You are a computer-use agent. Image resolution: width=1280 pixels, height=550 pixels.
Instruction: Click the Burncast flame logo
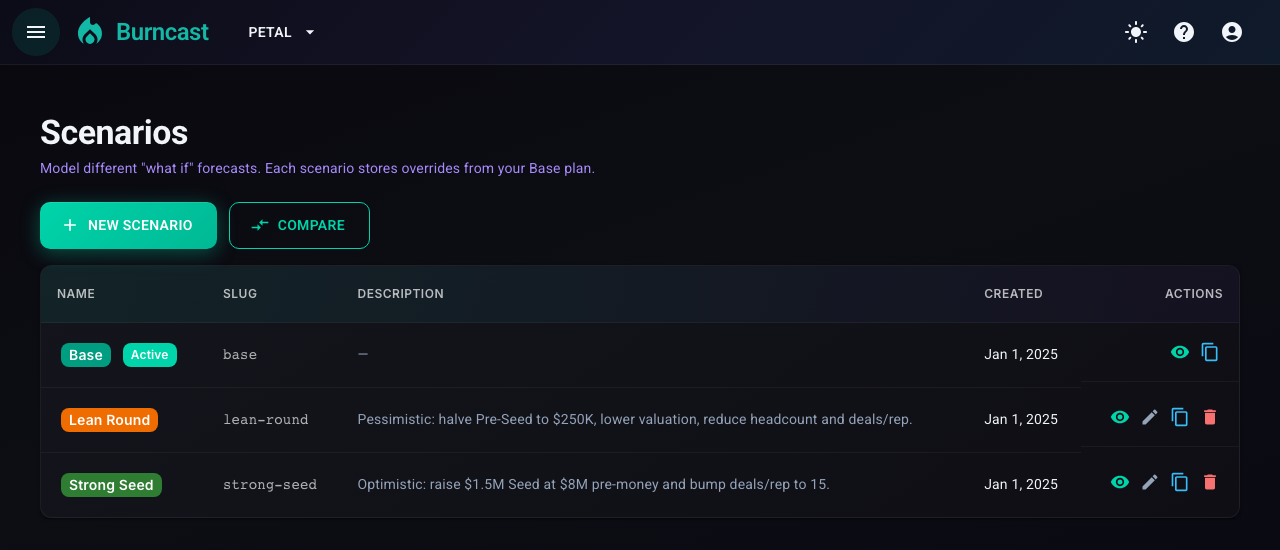pyautogui.click(x=90, y=32)
